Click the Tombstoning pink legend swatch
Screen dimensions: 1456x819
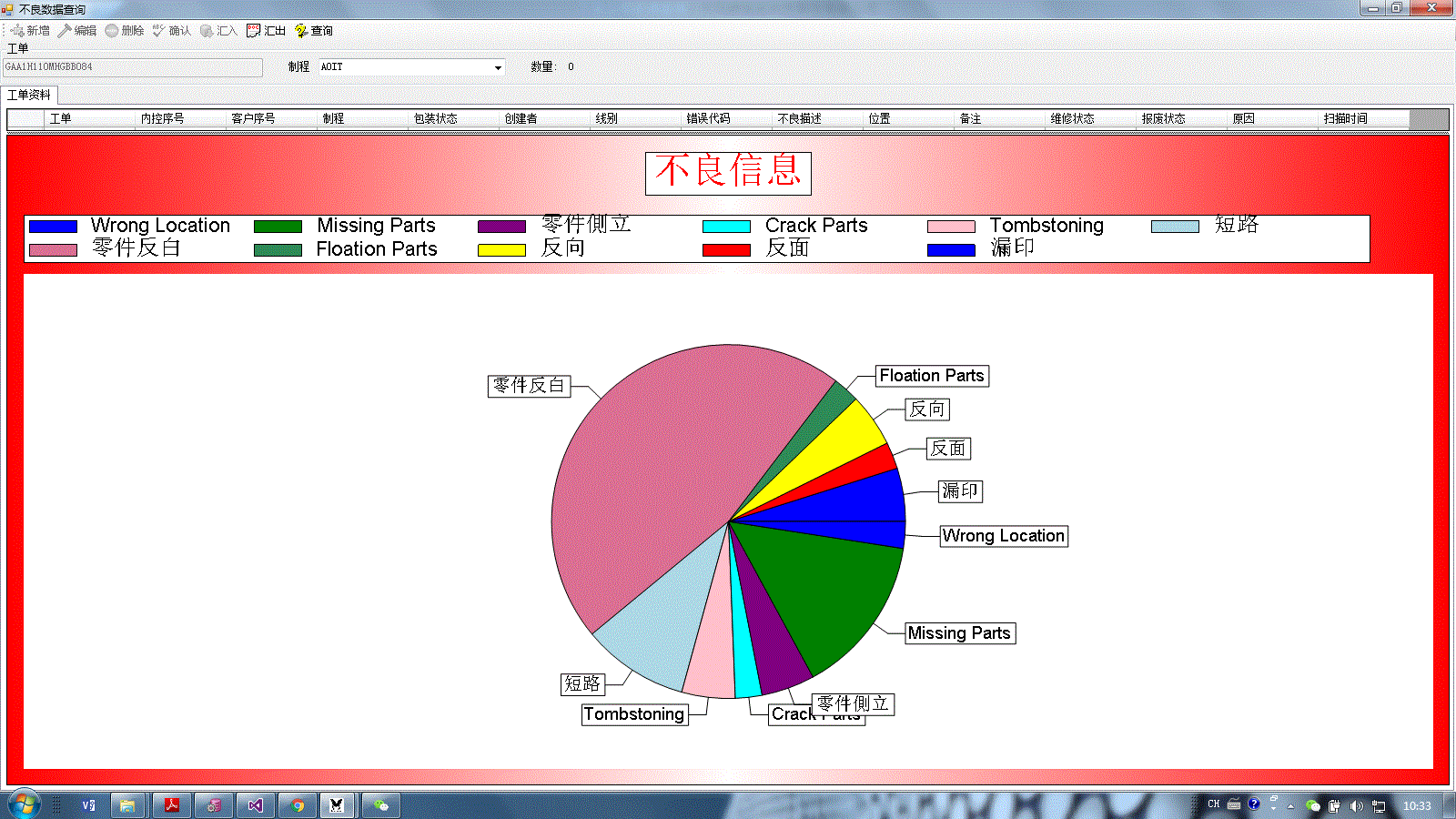pos(951,227)
